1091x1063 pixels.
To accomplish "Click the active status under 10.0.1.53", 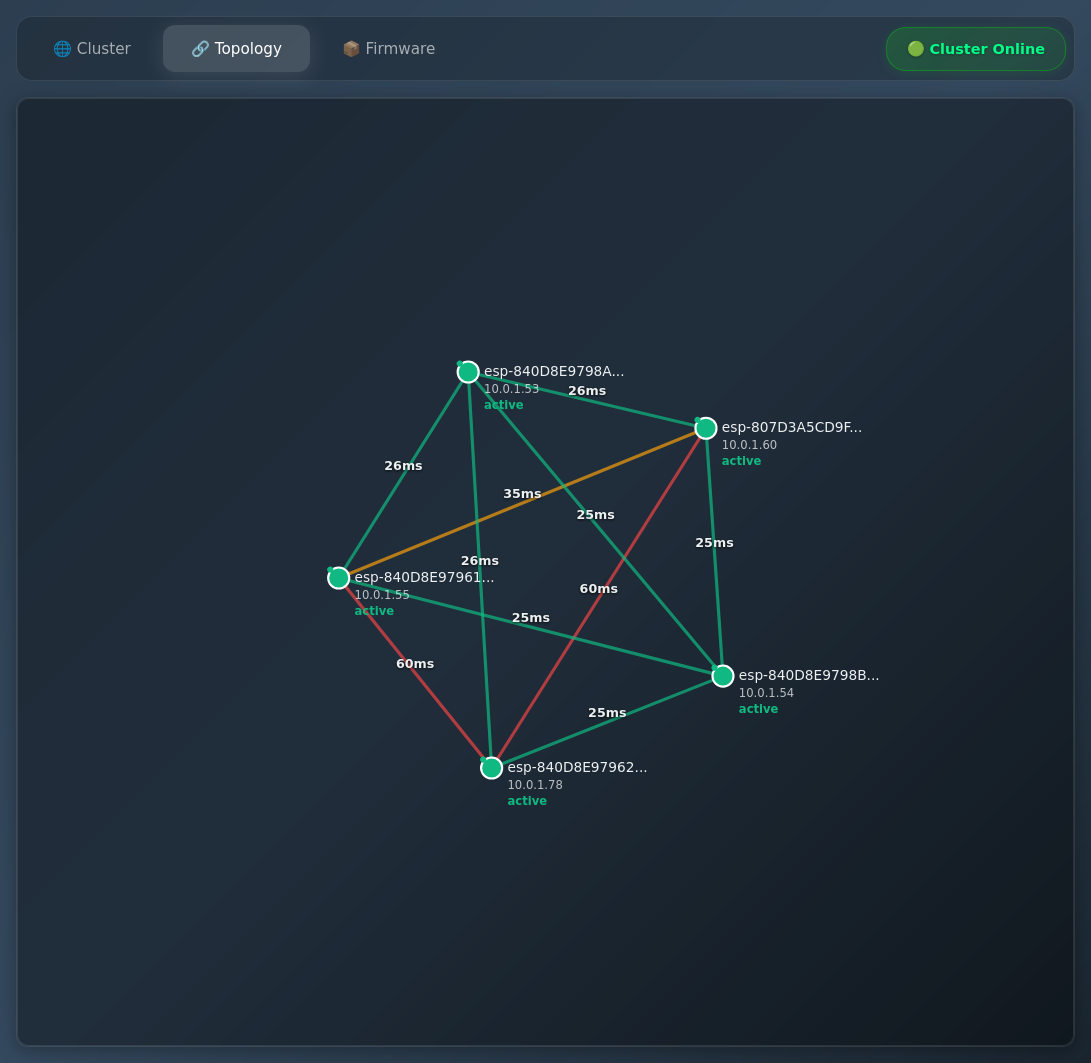I will point(503,405).
